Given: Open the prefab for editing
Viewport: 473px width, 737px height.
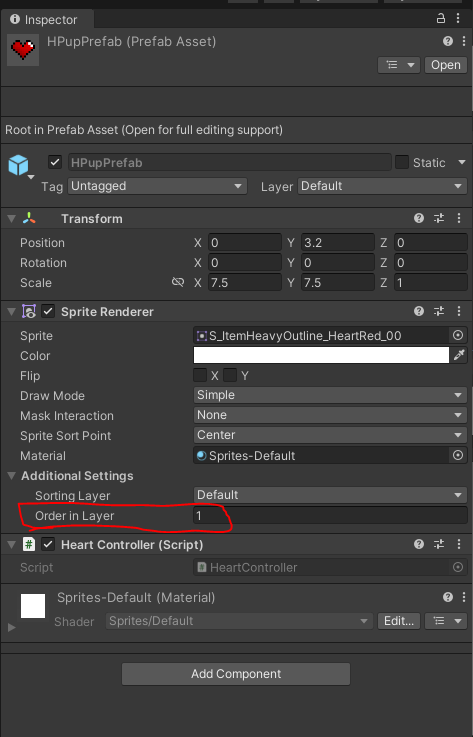Looking at the screenshot, I should (446, 65).
